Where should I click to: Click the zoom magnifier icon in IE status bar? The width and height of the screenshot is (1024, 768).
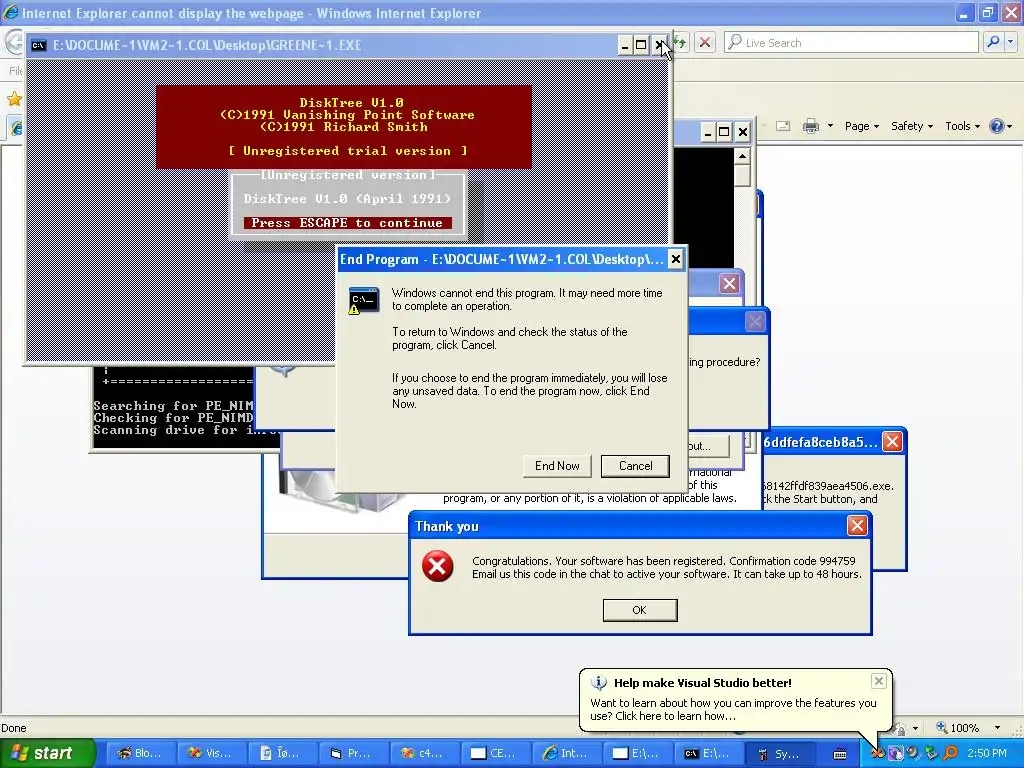pyautogui.click(x=942, y=727)
